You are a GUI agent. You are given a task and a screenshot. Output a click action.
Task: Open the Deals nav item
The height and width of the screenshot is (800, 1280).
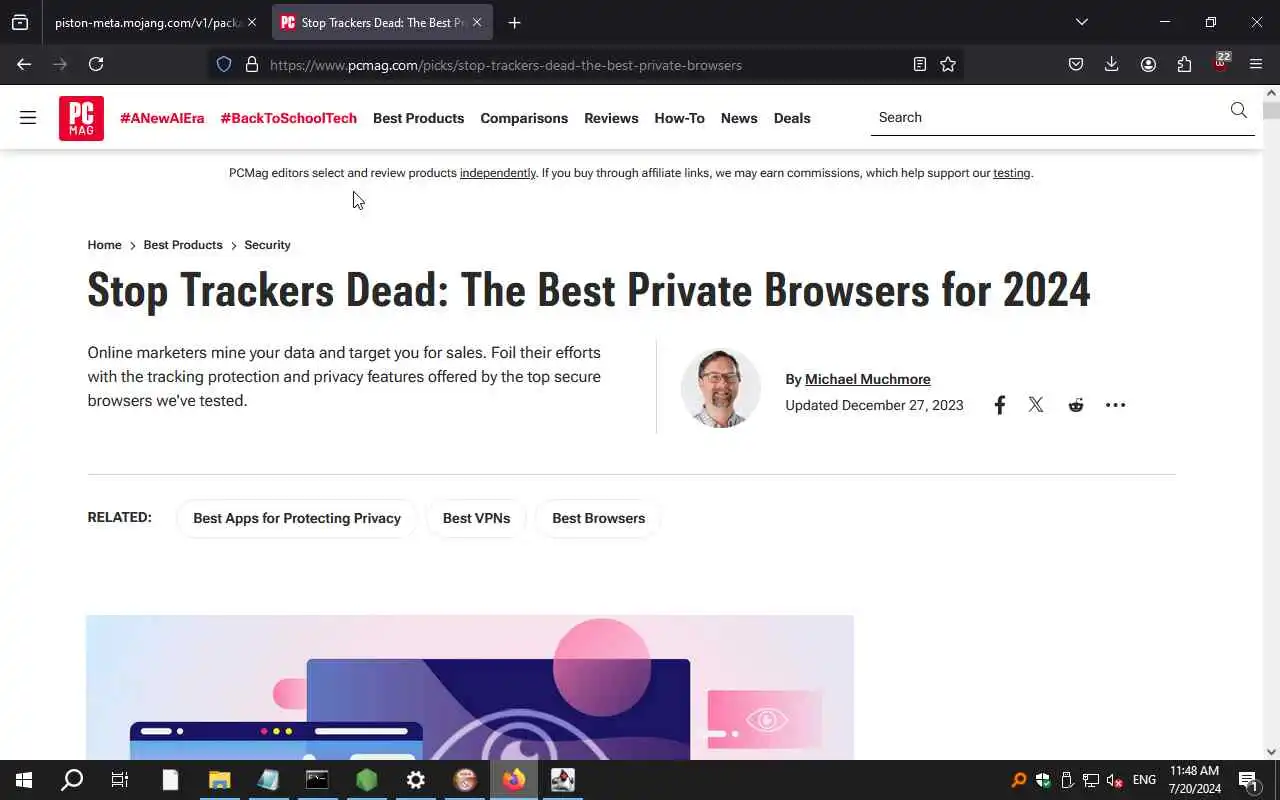pos(792,118)
